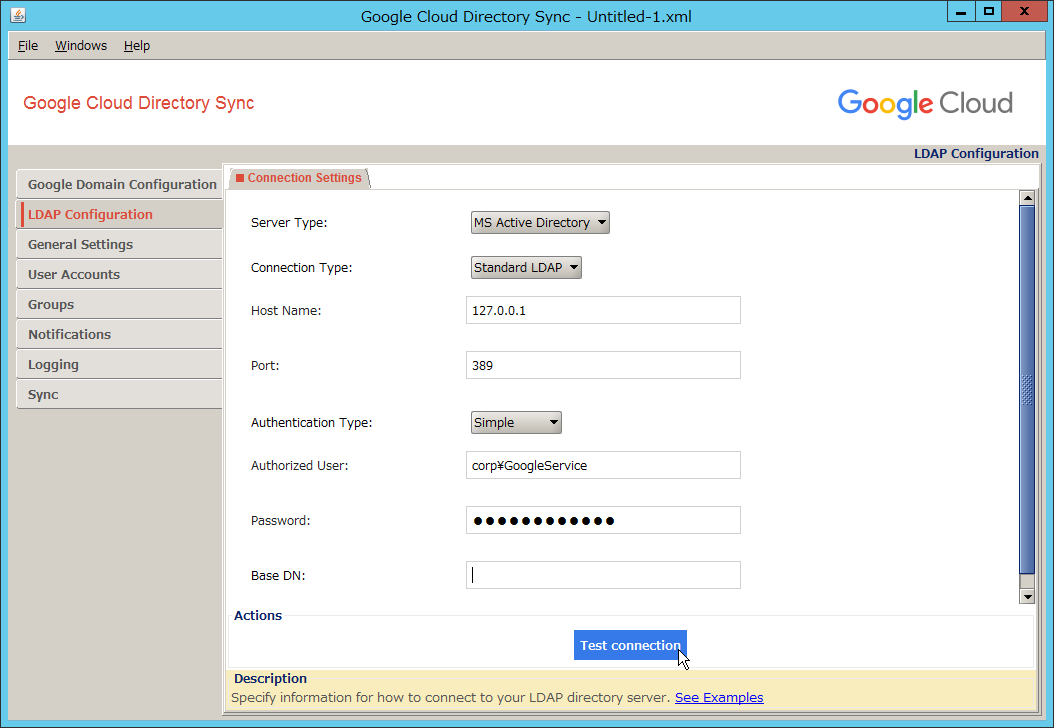This screenshot has height=728, width=1054.
Task: Expand the Connection Type dropdown
Action: (526, 268)
